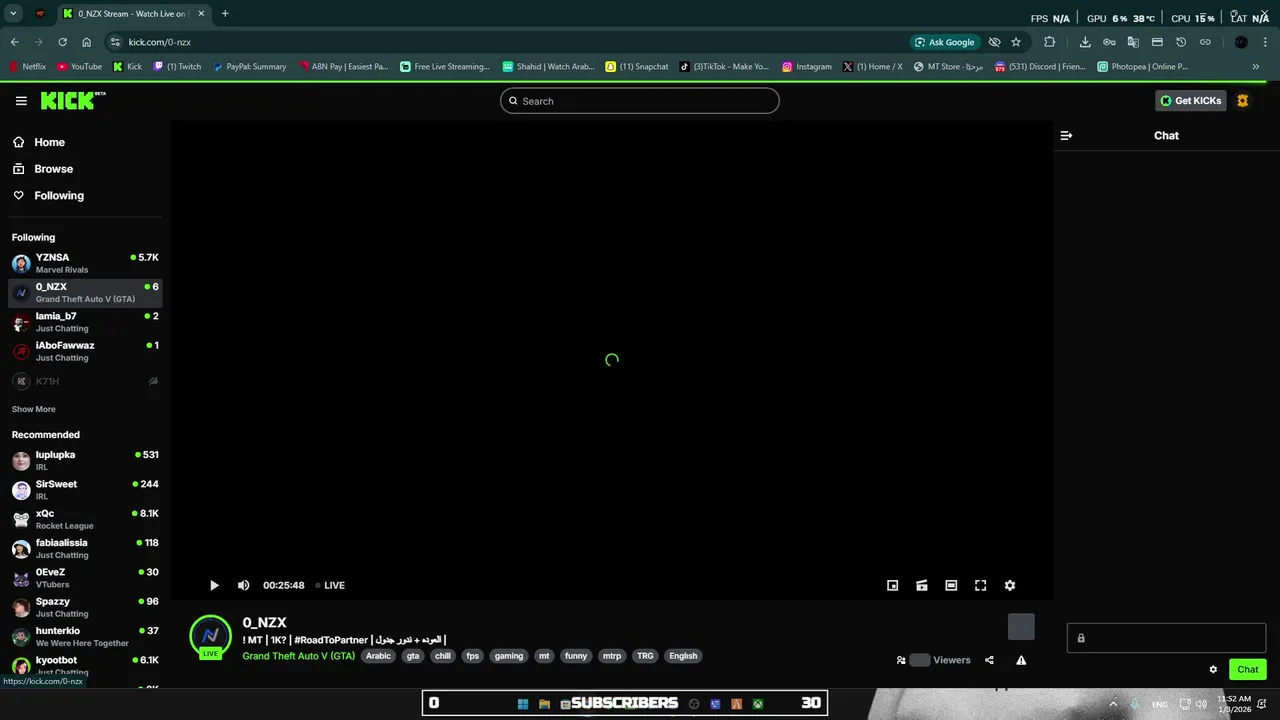The image size is (1280, 720).
Task: Click Ask Google in the address bar
Action: (x=944, y=42)
